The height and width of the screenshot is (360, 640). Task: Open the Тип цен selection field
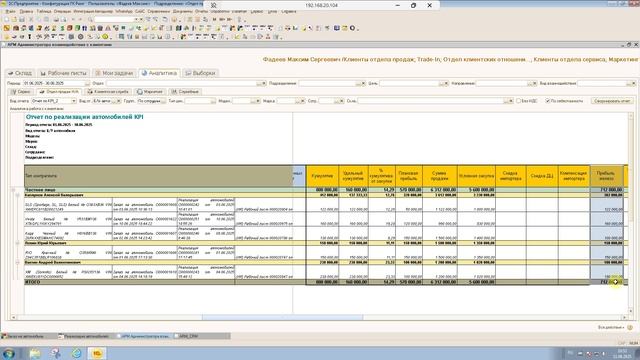(200, 101)
